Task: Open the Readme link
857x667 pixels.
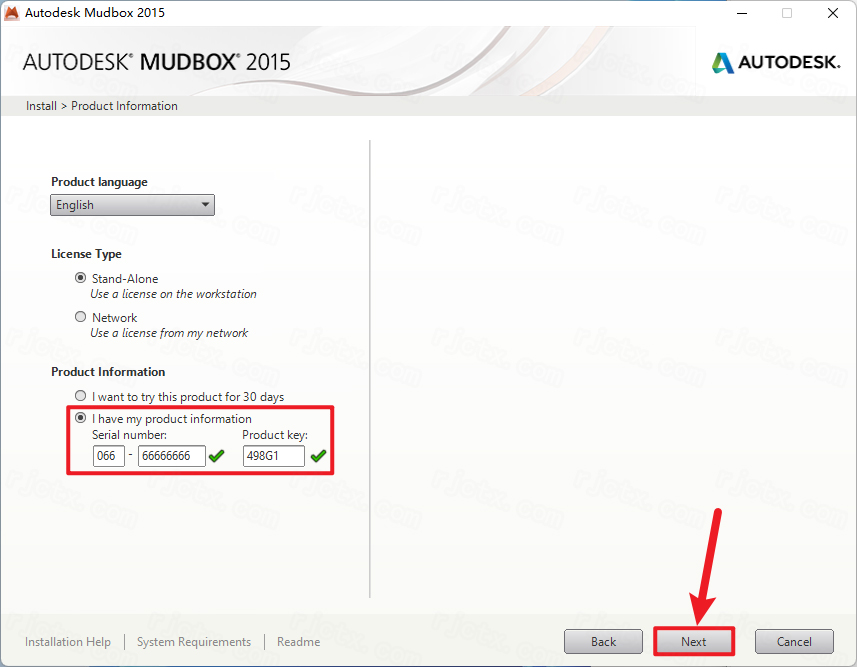Action: [298, 641]
